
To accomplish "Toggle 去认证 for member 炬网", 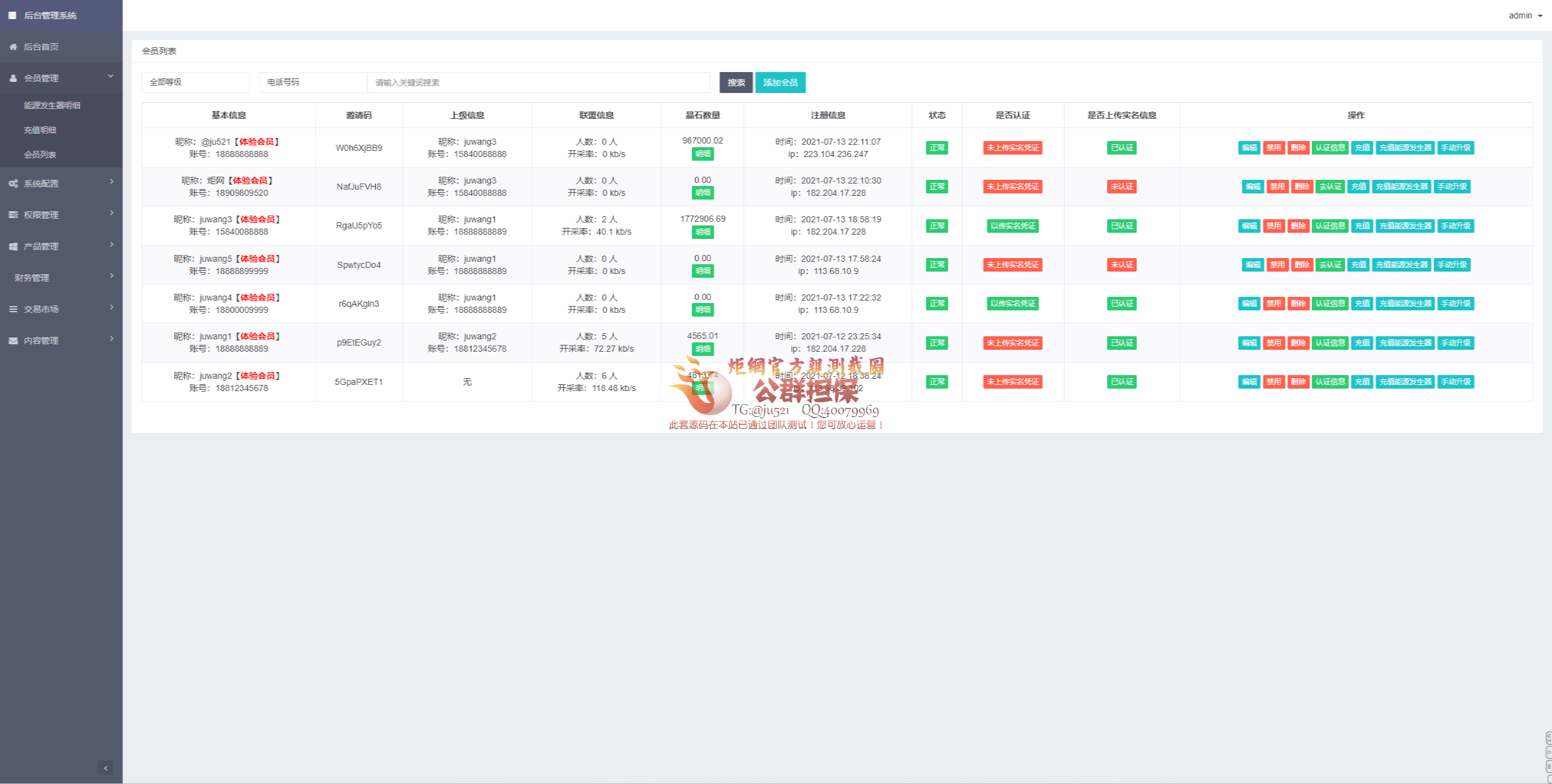I will [x=1330, y=187].
